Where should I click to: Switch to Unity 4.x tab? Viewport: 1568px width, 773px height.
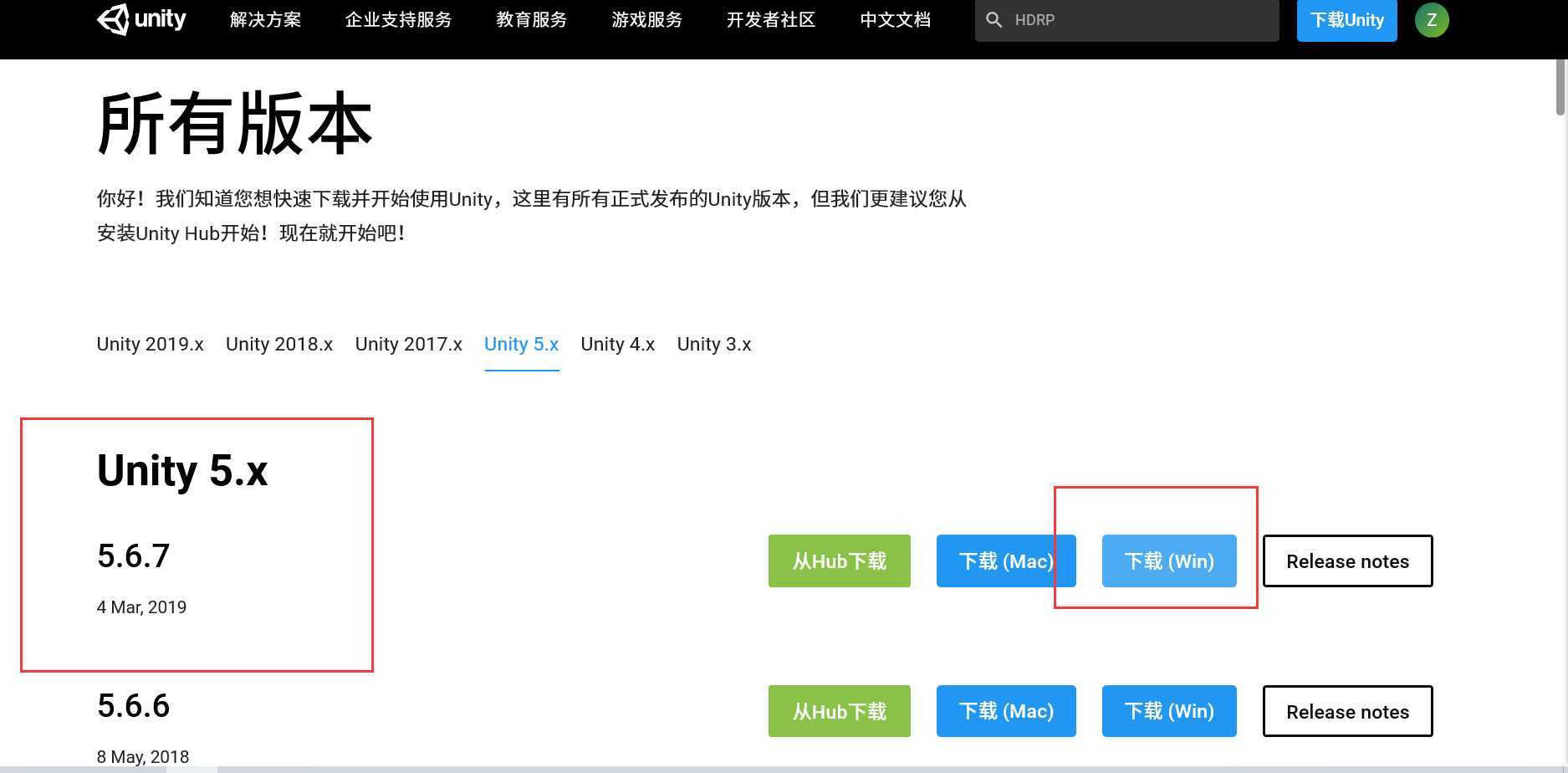(617, 345)
